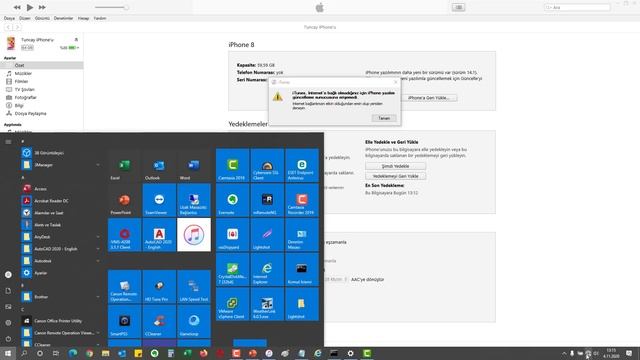Expand the AnyDesk folder chevron
640x360 pixels.
coord(98,237)
